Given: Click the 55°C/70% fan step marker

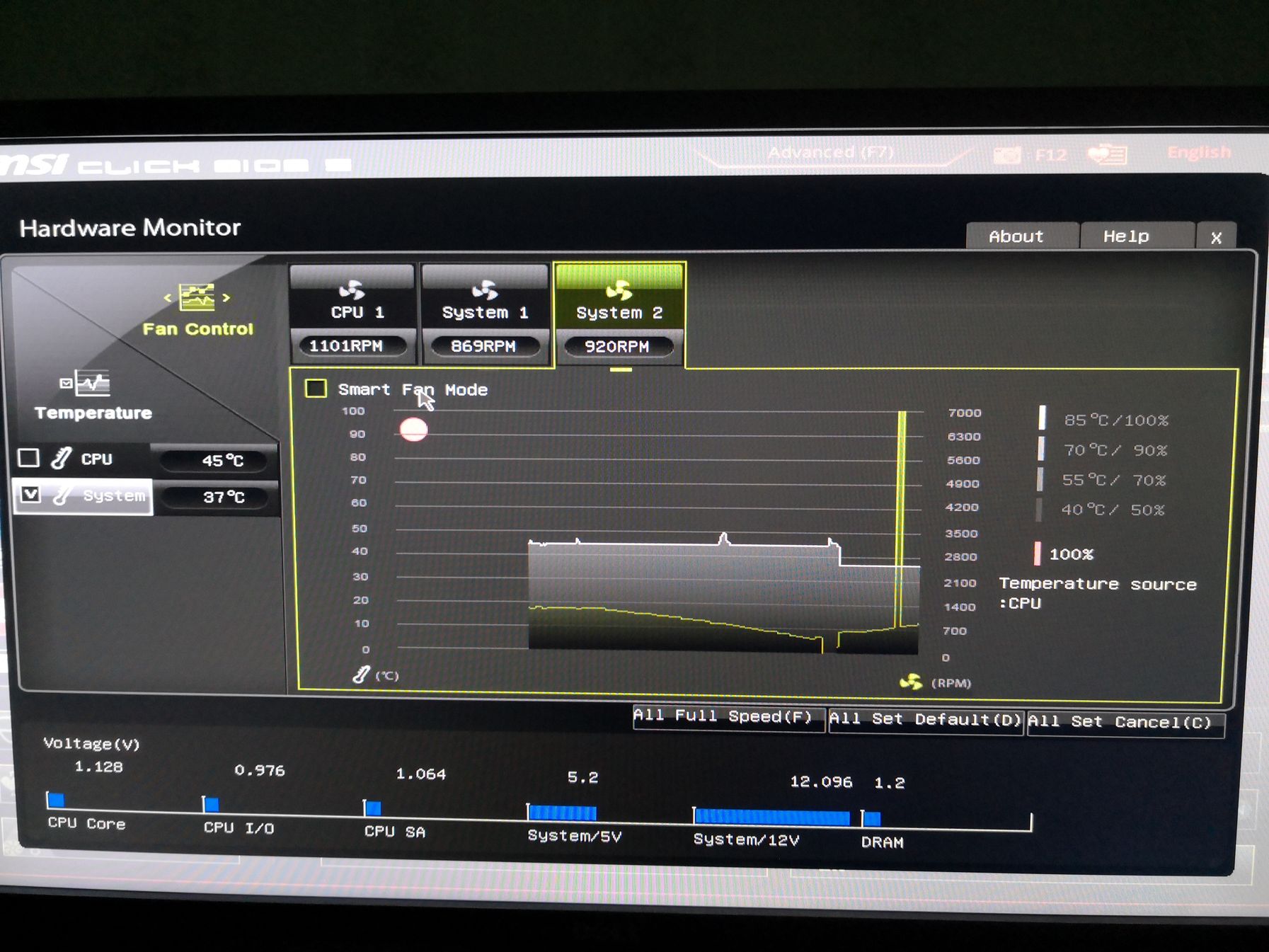Looking at the screenshot, I should (1040, 478).
